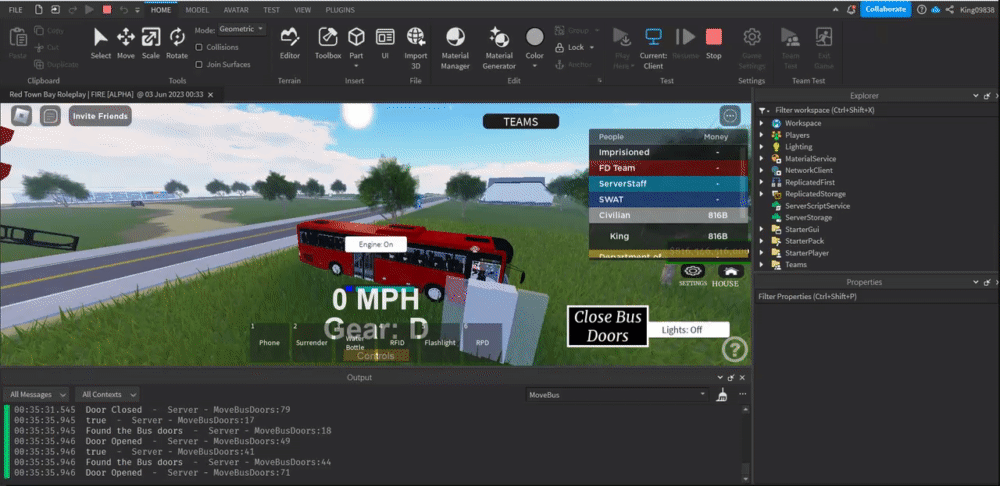
Task: Open the Terrain Editor
Action: [290, 43]
